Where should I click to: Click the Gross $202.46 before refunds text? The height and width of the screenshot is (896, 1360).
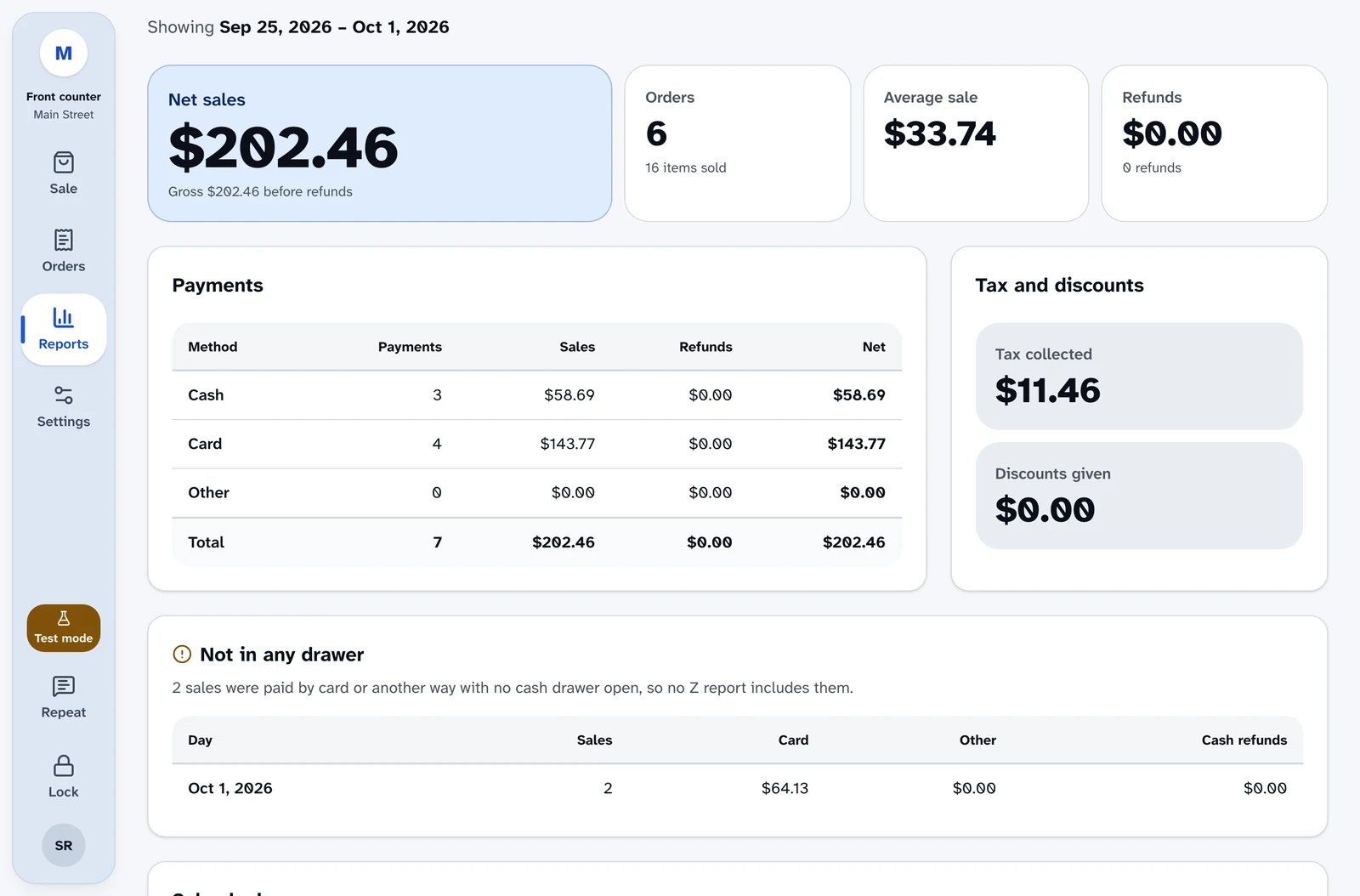pos(260,192)
